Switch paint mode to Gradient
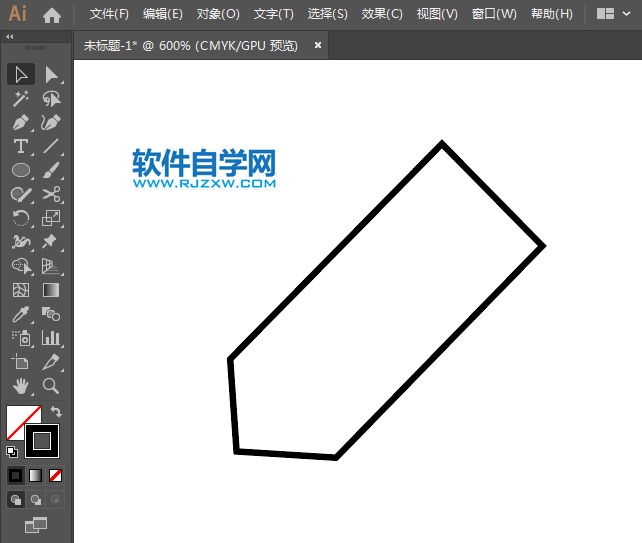Image resolution: width=642 pixels, height=543 pixels. coord(36,475)
